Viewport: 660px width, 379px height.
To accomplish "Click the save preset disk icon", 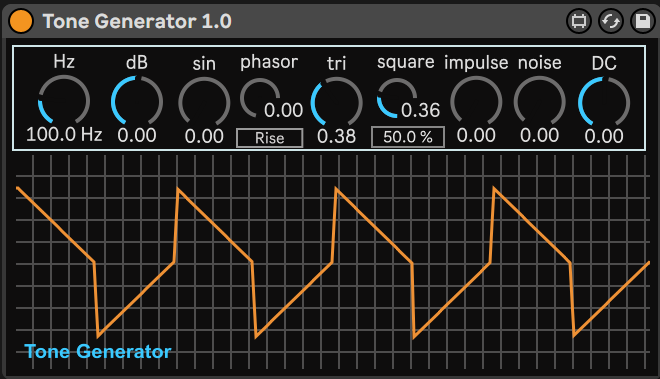I will (642, 21).
